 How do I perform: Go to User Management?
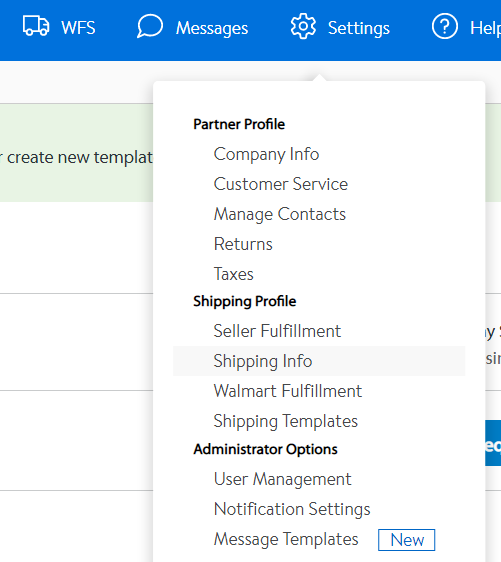(282, 479)
